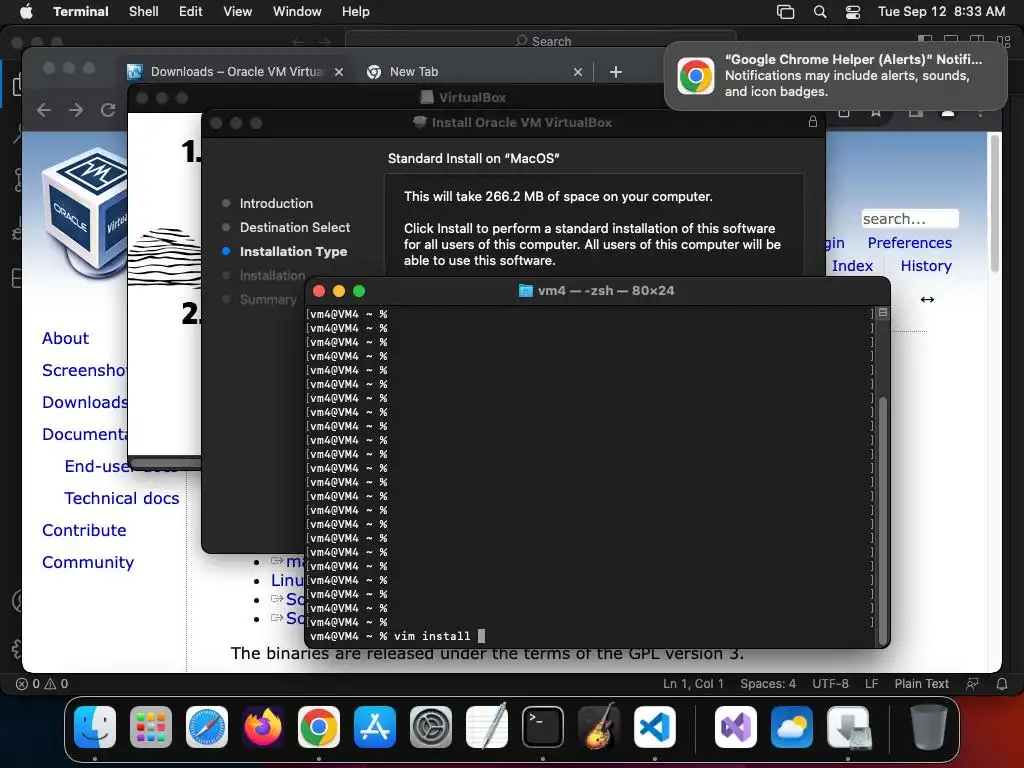Click Chrome's back arrow button

coord(44,110)
